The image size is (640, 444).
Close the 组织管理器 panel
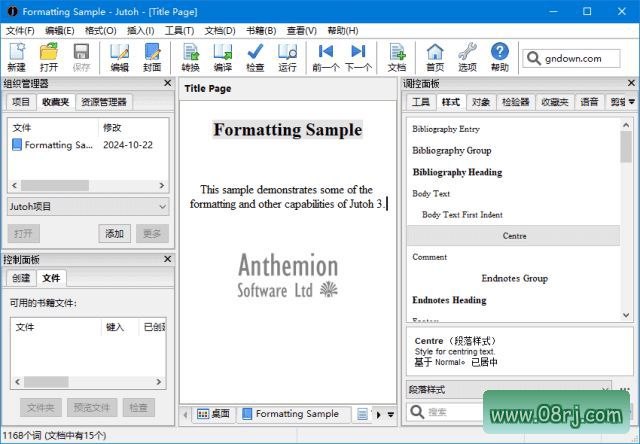(167, 83)
